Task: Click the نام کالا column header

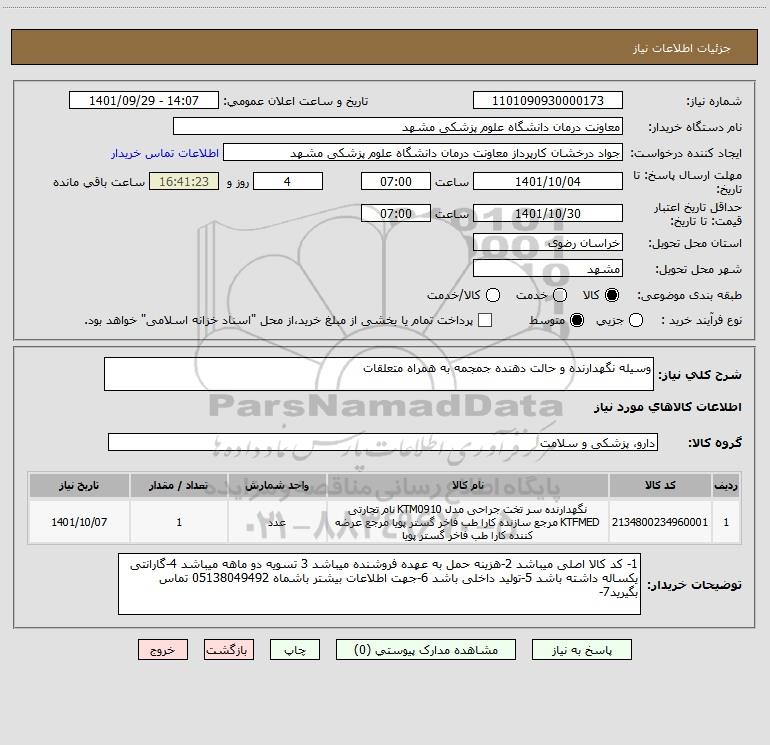Action: click(468, 485)
